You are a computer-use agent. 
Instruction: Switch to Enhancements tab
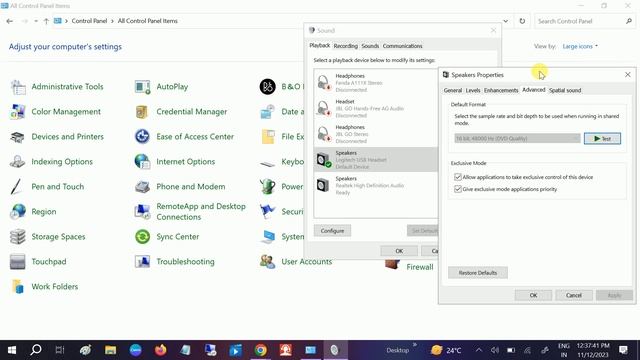(501, 90)
